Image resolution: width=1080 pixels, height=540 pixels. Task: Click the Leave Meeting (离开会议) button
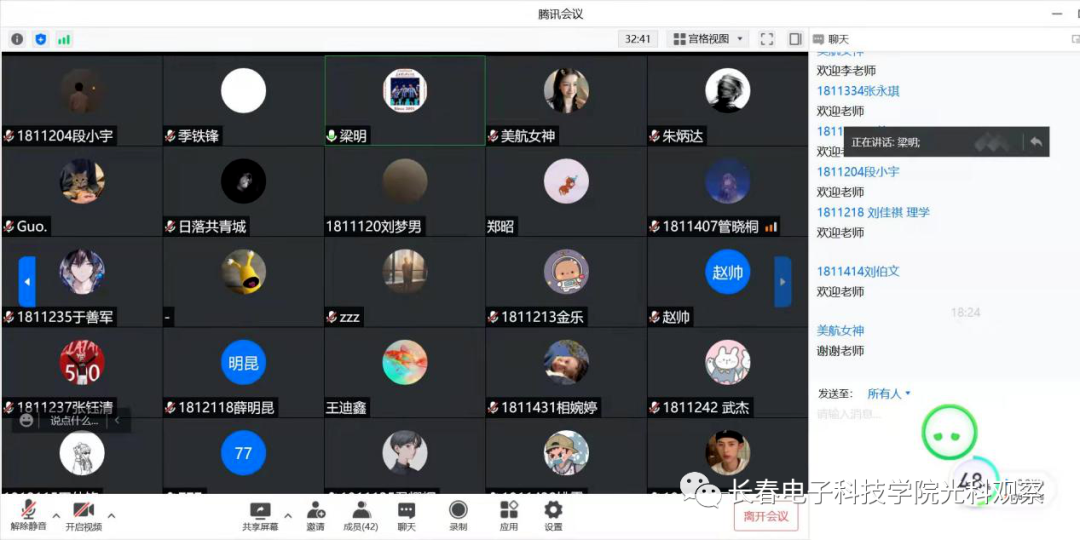766,517
